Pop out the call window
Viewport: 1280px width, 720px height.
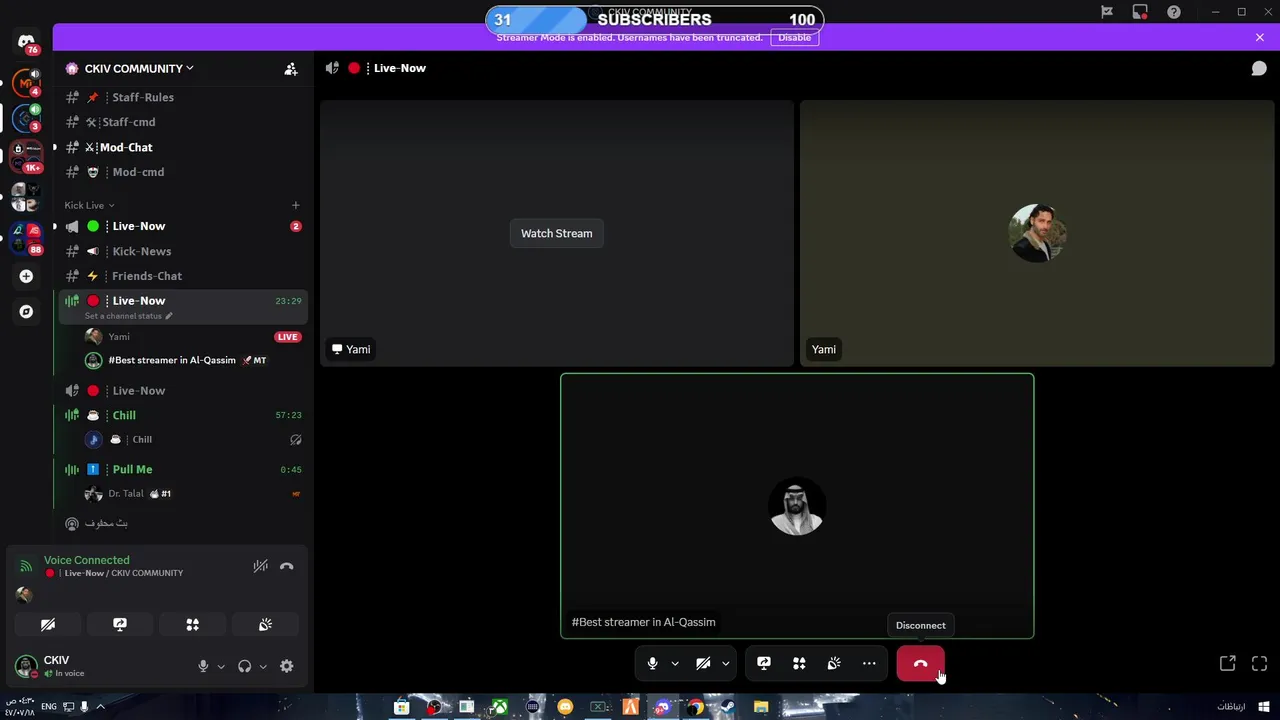point(1227,663)
